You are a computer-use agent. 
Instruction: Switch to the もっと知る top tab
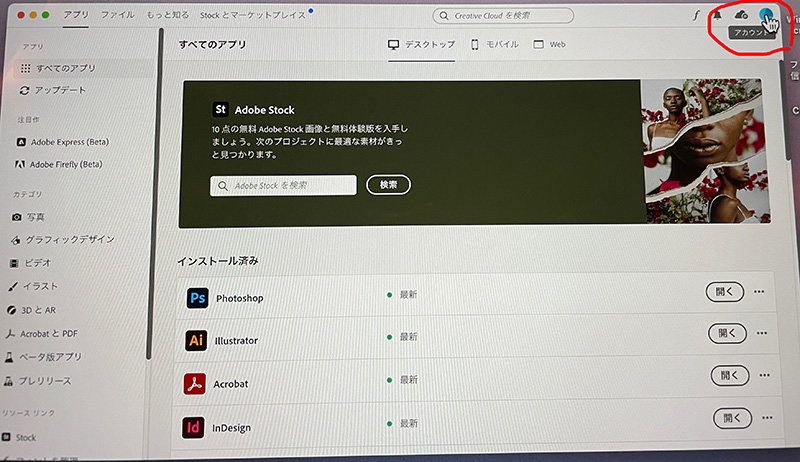pos(167,15)
